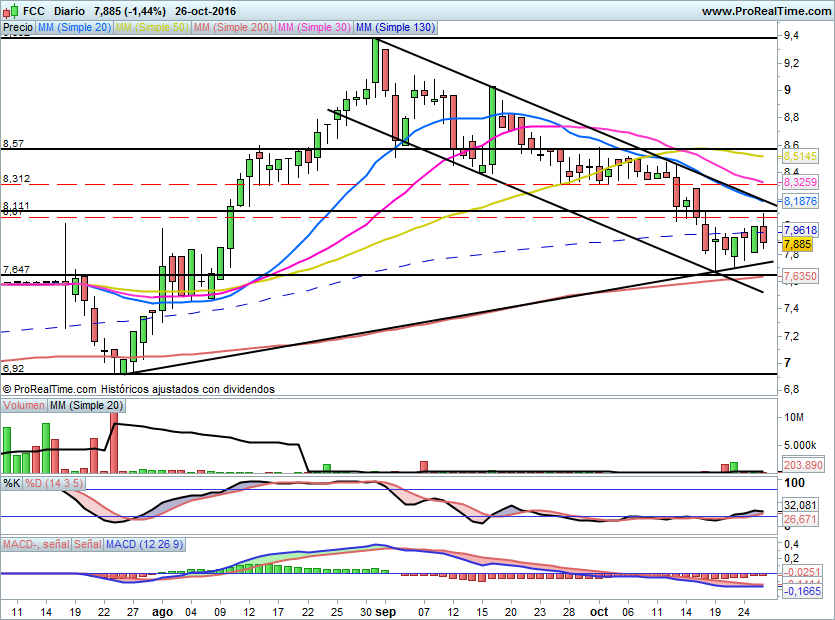Click the 203.890 volume value tag

[803, 465]
